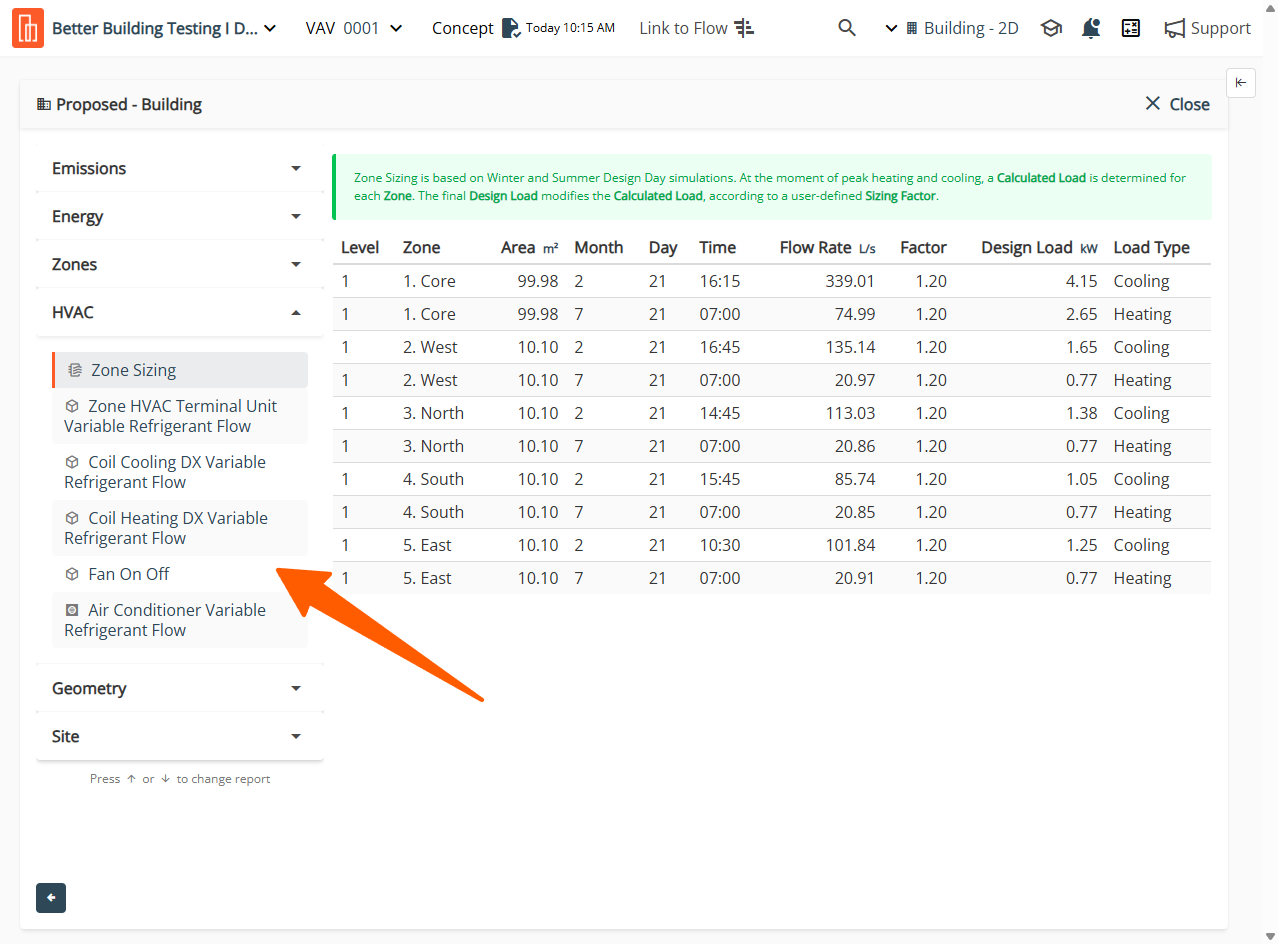Open search with the magnifying glass icon
The width and height of the screenshot is (1278, 944).
coord(847,28)
